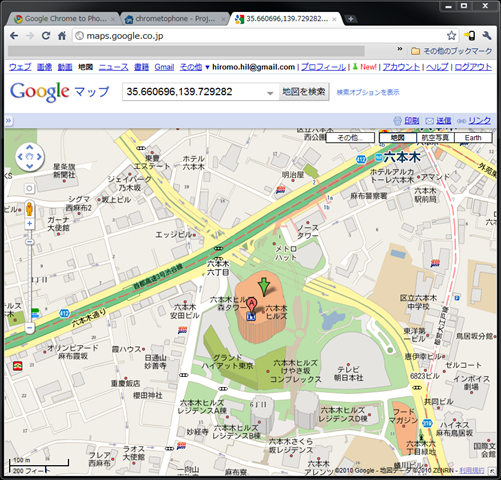The image size is (501, 480).
Task: Switch to 航空写真 satellite view
Action: (x=435, y=138)
